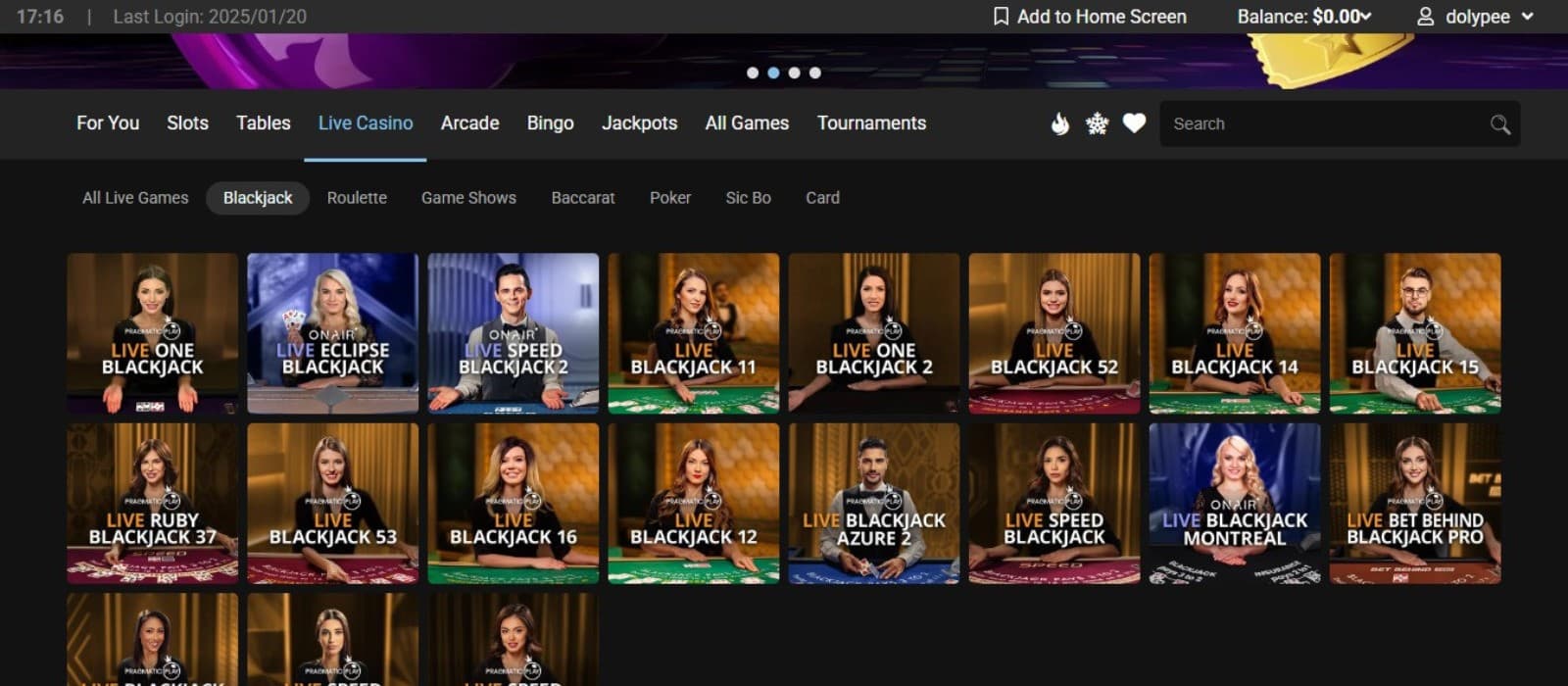Expand the Balance $0.00 dropdown
The width and height of the screenshot is (1568, 686).
(x=1303, y=17)
